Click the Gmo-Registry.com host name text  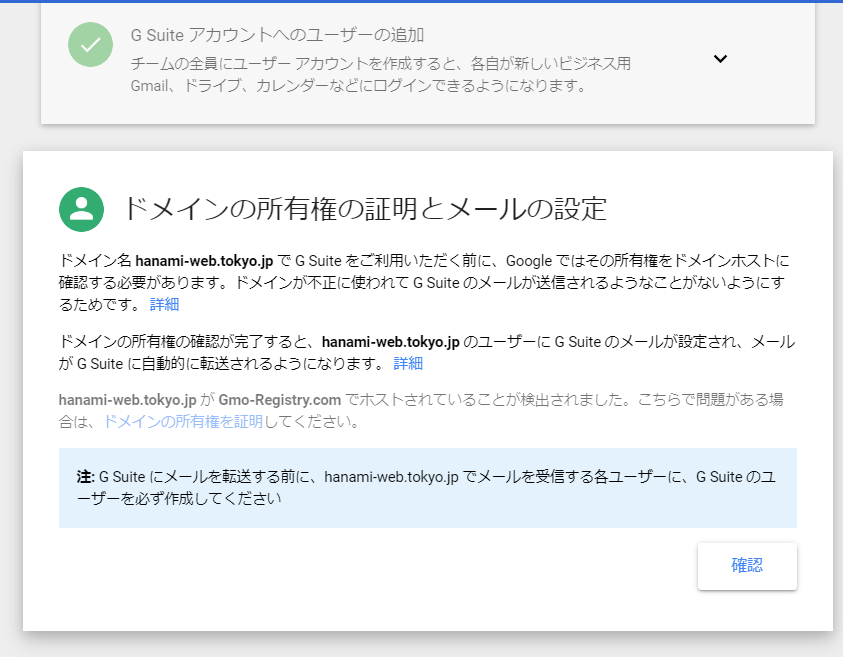click(x=280, y=400)
